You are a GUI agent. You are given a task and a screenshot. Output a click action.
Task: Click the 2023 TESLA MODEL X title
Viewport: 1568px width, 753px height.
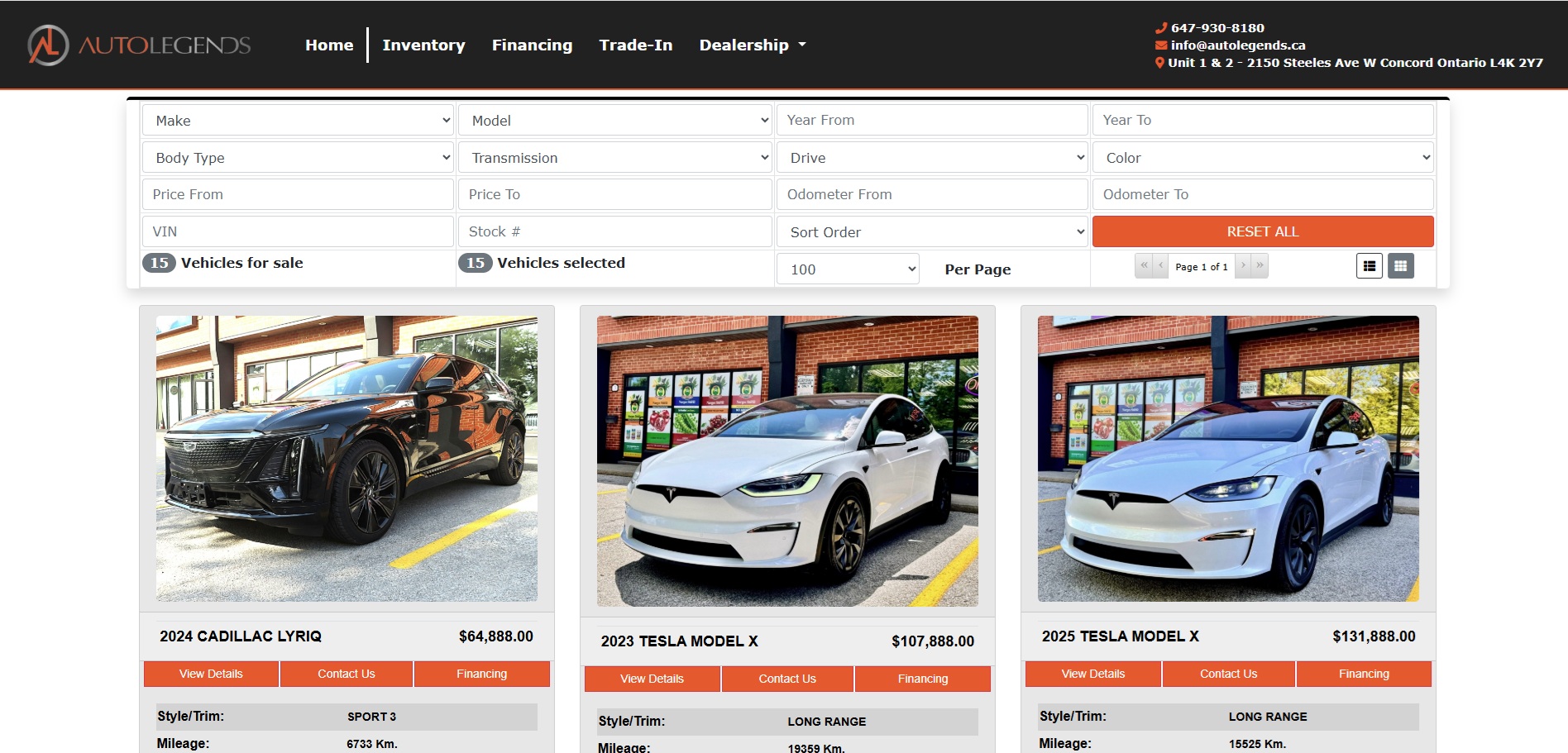(x=680, y=641)
